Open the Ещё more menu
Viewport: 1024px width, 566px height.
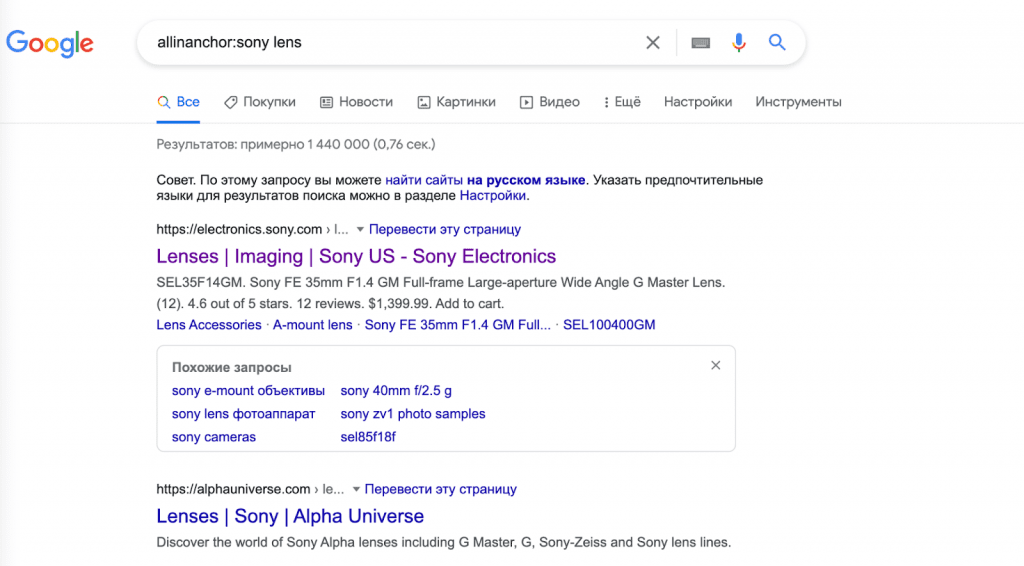click(622, 102)
